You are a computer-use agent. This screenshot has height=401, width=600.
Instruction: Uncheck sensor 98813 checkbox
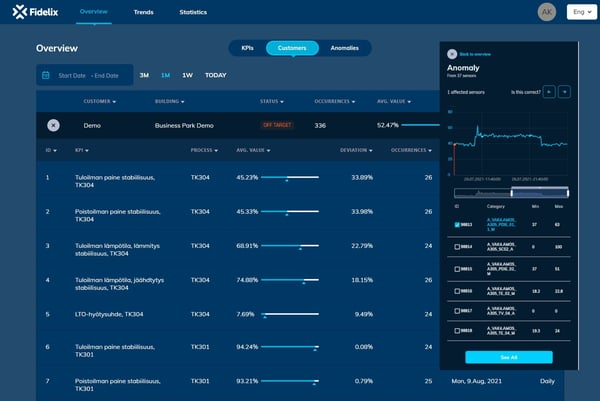coord(458,225)
